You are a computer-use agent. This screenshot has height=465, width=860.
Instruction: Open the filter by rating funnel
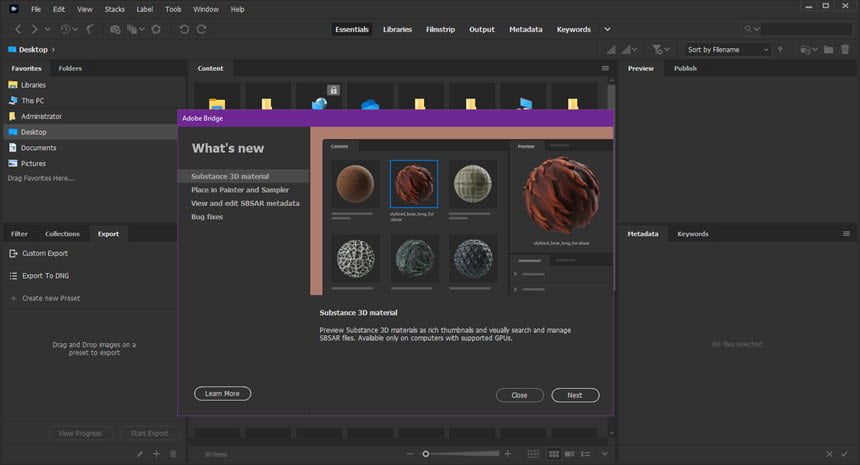[660, 49]
